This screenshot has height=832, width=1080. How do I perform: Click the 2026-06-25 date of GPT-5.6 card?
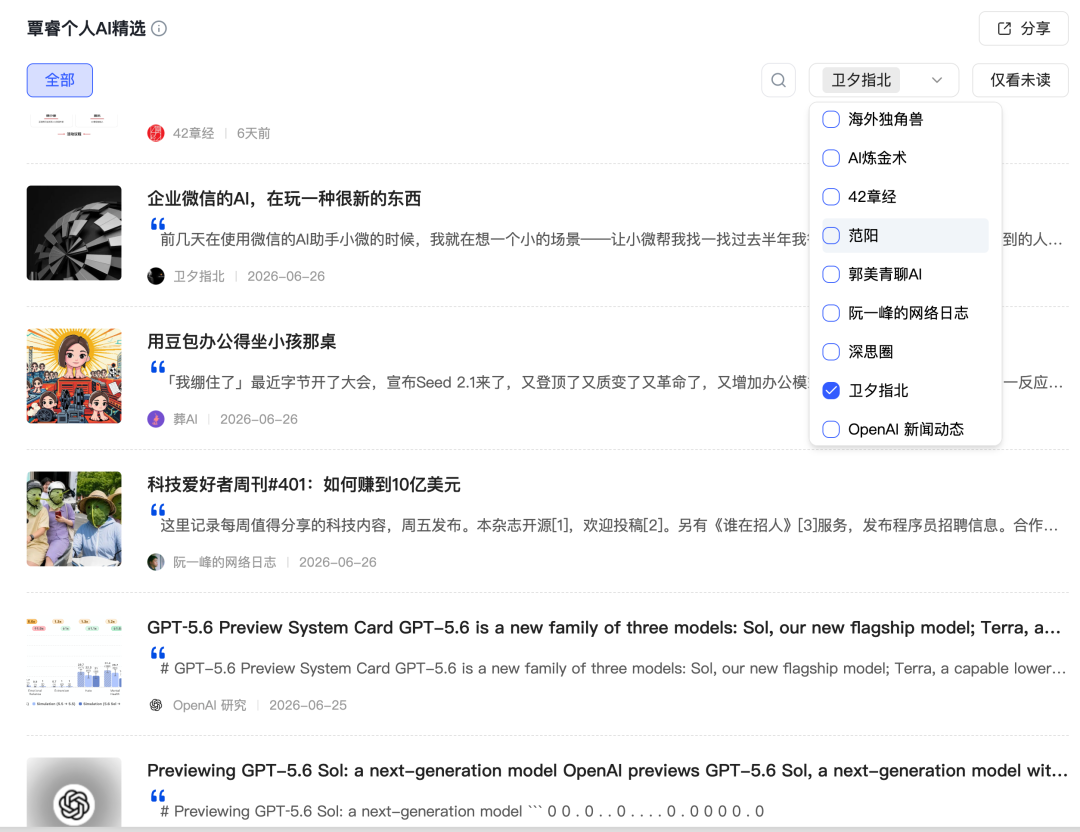[308, 705]
